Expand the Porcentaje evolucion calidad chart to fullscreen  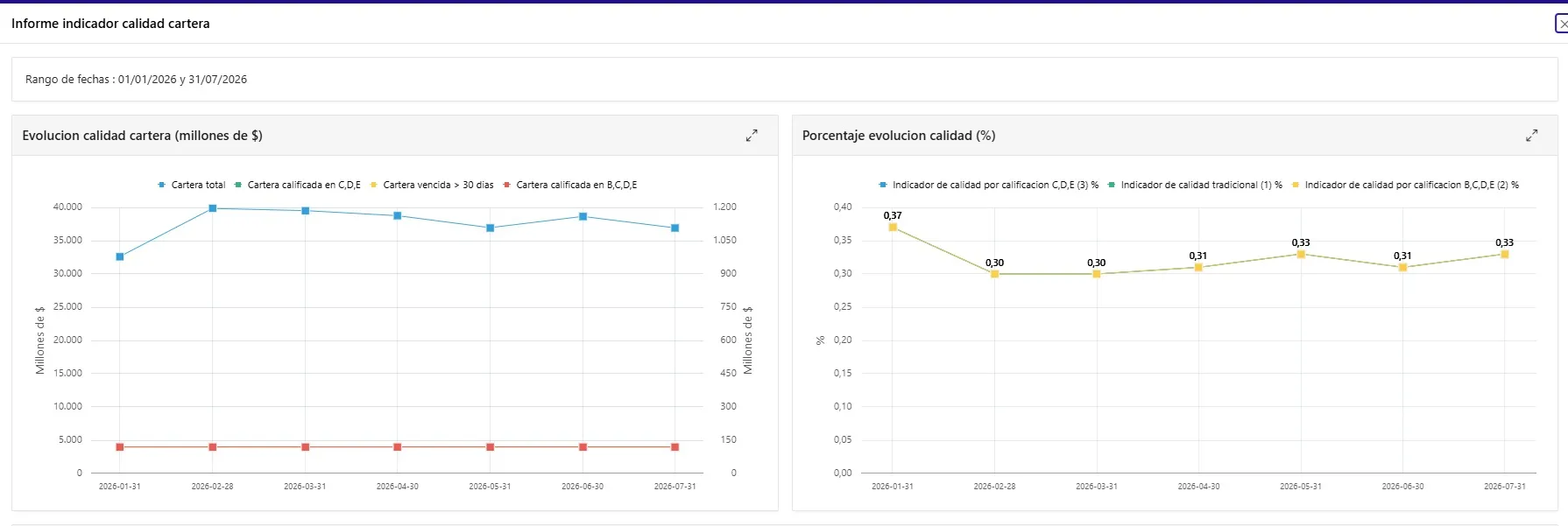pyautogui.click(x=1531, y=136)
